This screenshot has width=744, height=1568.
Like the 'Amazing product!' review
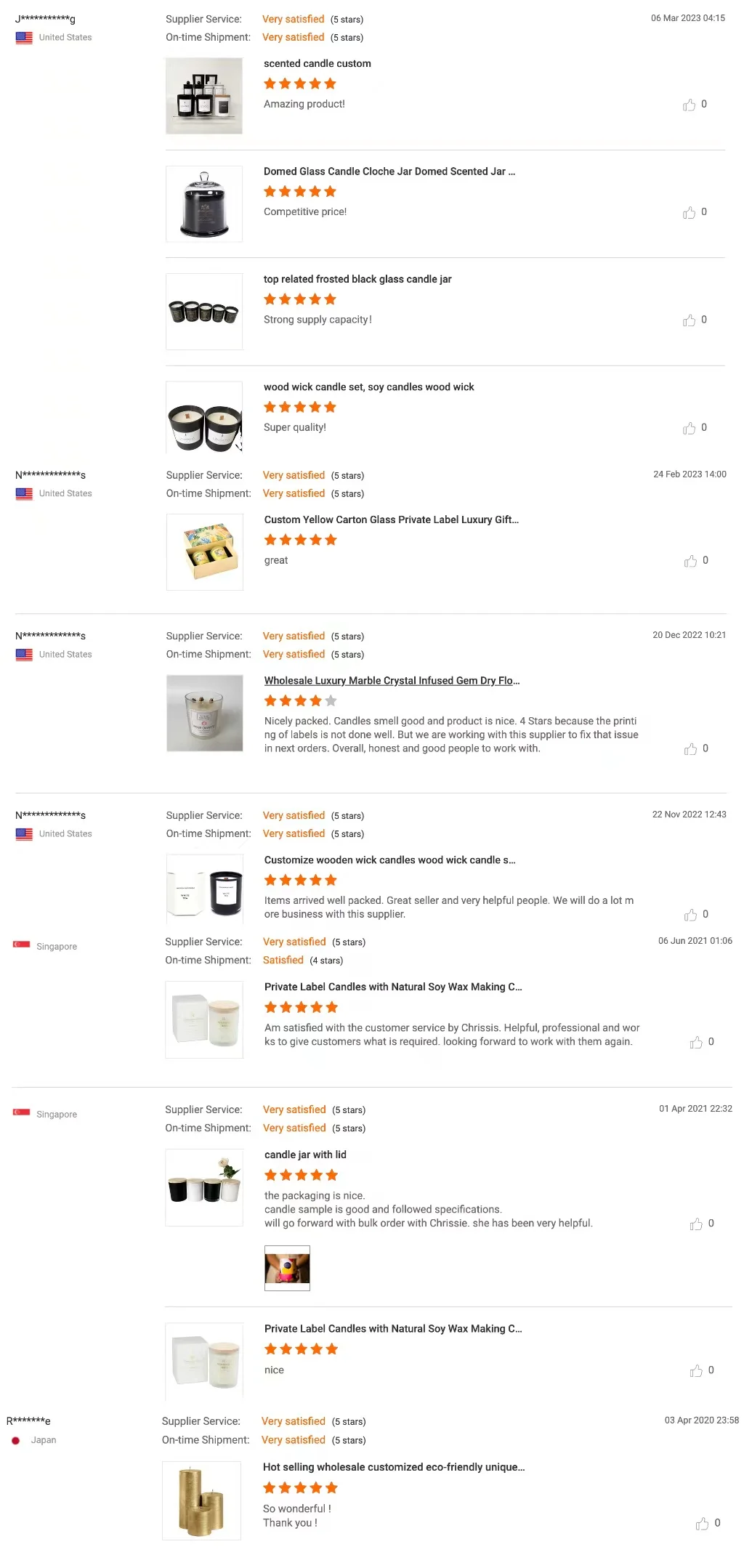689,105
